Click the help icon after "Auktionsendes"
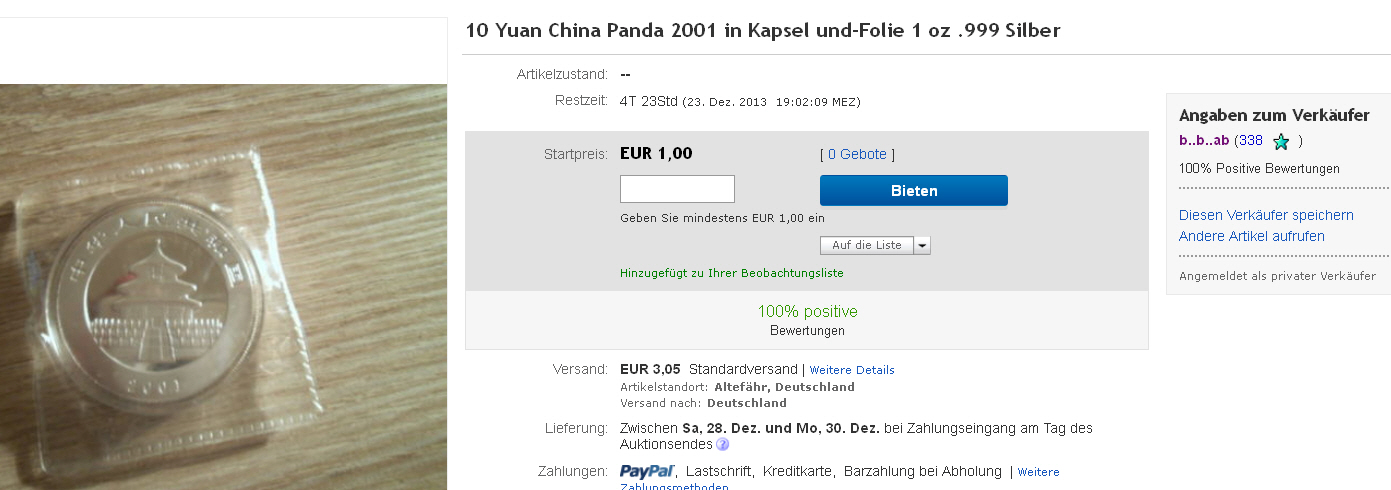Image resolution: width=1391 pixels, height=490 pixels. tap(722, 445)
